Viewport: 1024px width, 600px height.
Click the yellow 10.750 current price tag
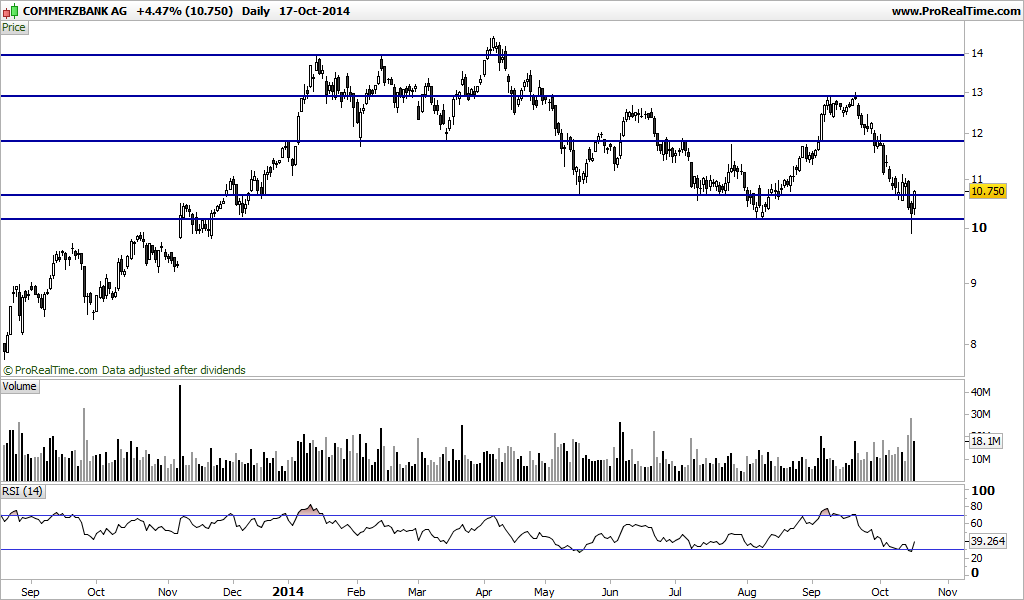[x=987, y=191]
